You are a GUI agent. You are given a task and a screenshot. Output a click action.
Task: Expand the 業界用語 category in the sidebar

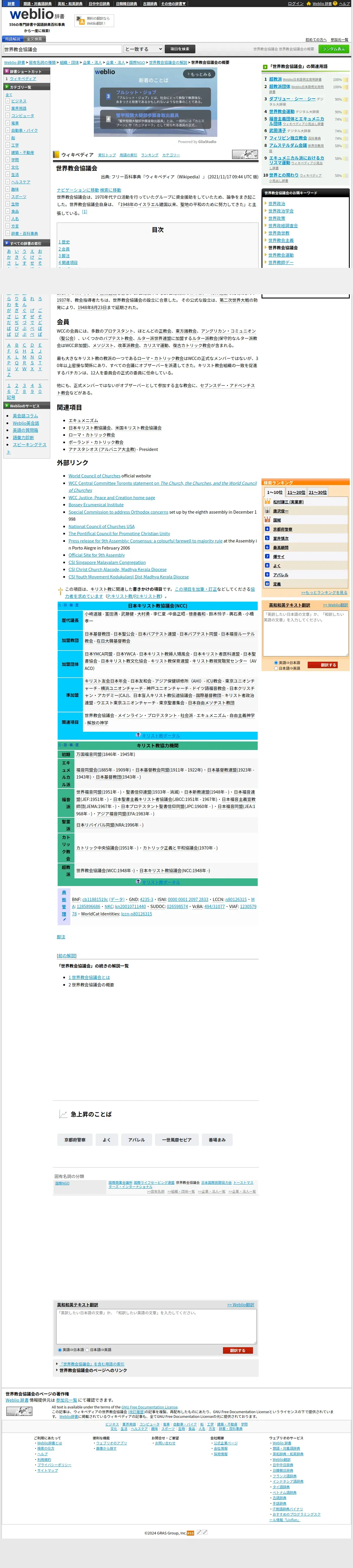(8, 108)
